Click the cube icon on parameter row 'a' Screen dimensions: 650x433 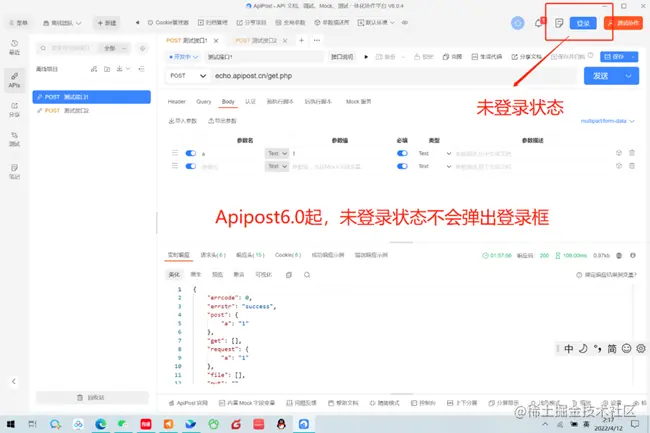619,153
